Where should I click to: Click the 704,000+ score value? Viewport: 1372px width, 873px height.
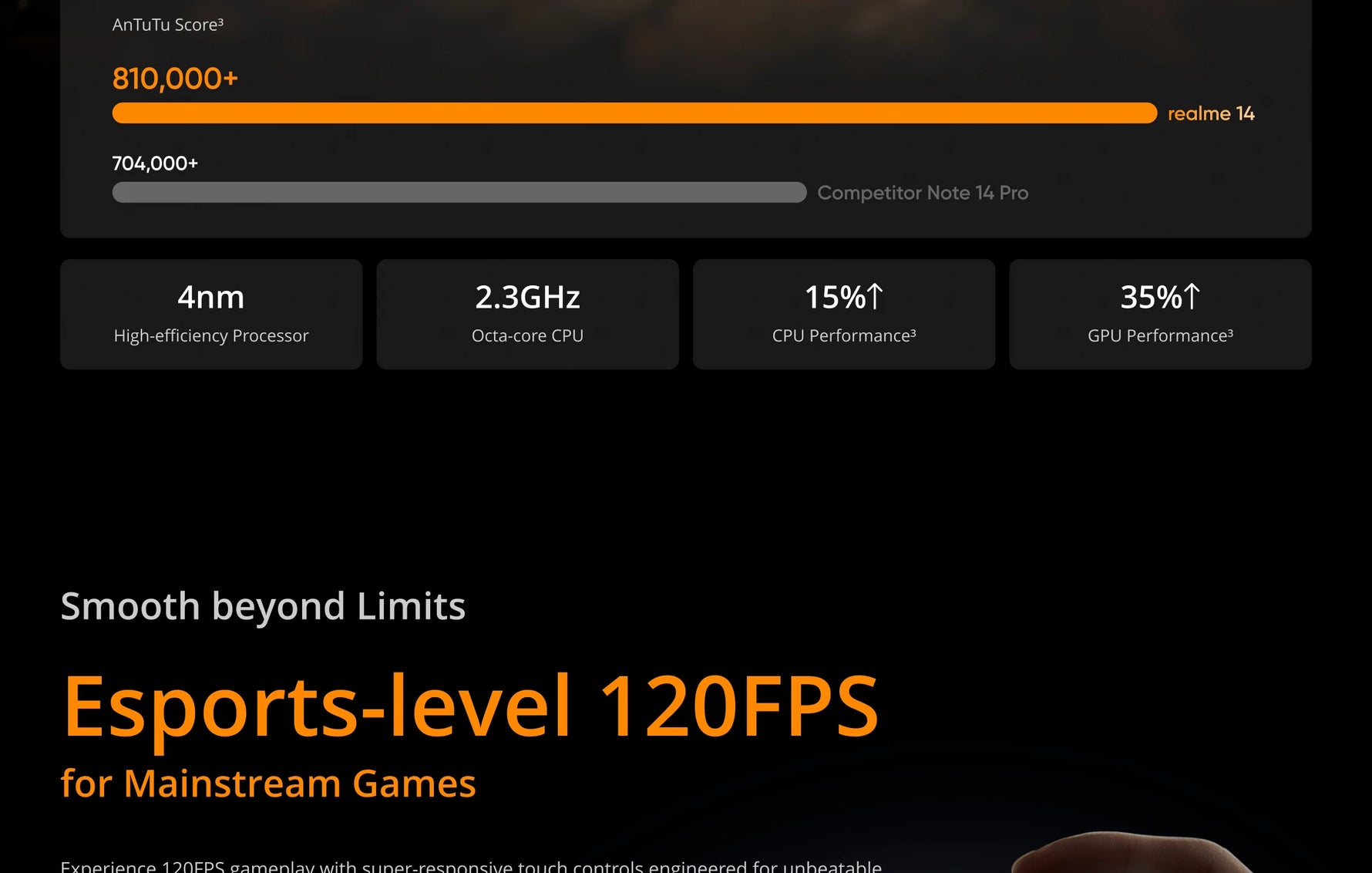coord(155,163)
